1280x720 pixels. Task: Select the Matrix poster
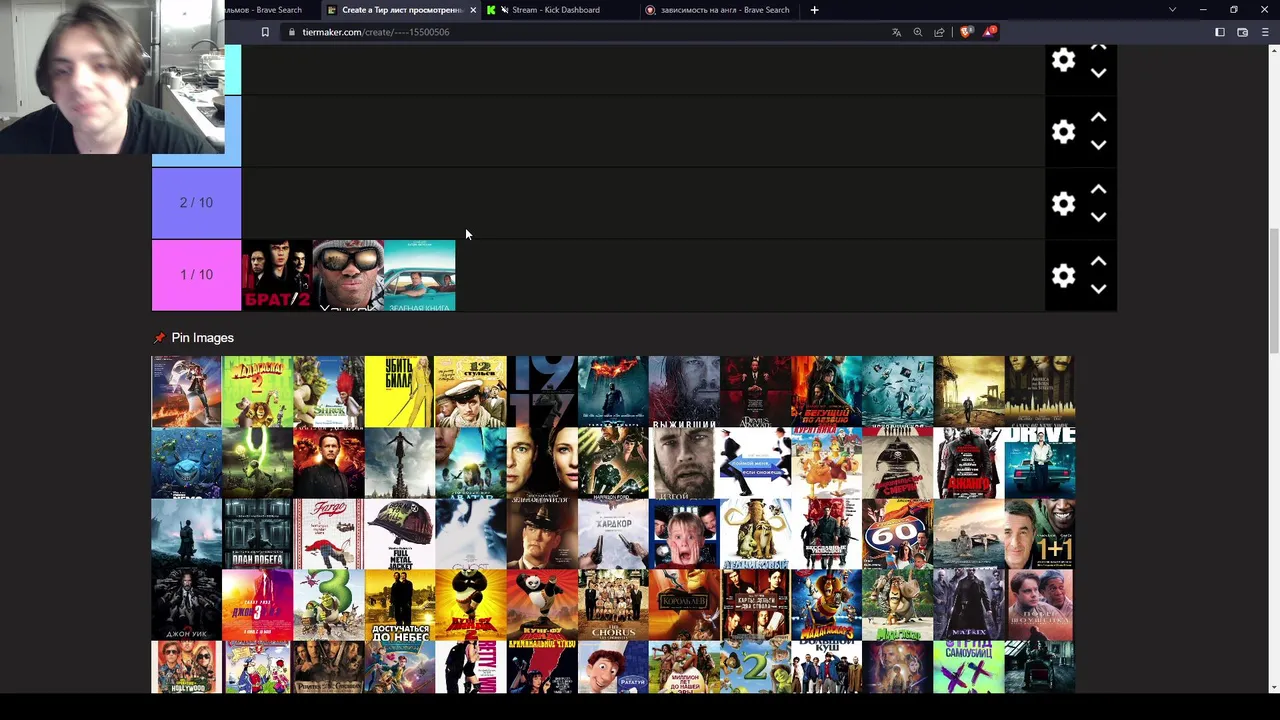coord(968,605)
